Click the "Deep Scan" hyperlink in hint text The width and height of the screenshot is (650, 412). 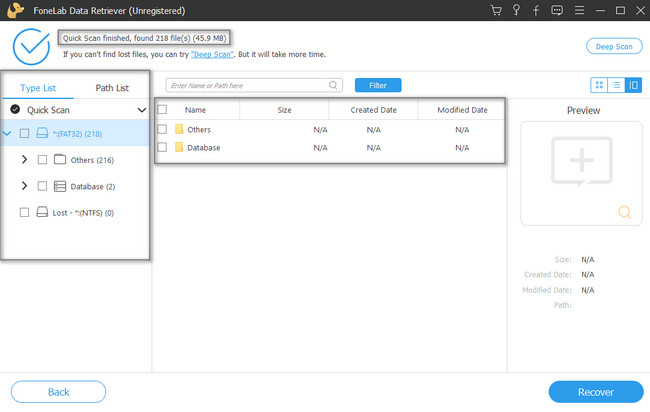click(x=212, y=54)
